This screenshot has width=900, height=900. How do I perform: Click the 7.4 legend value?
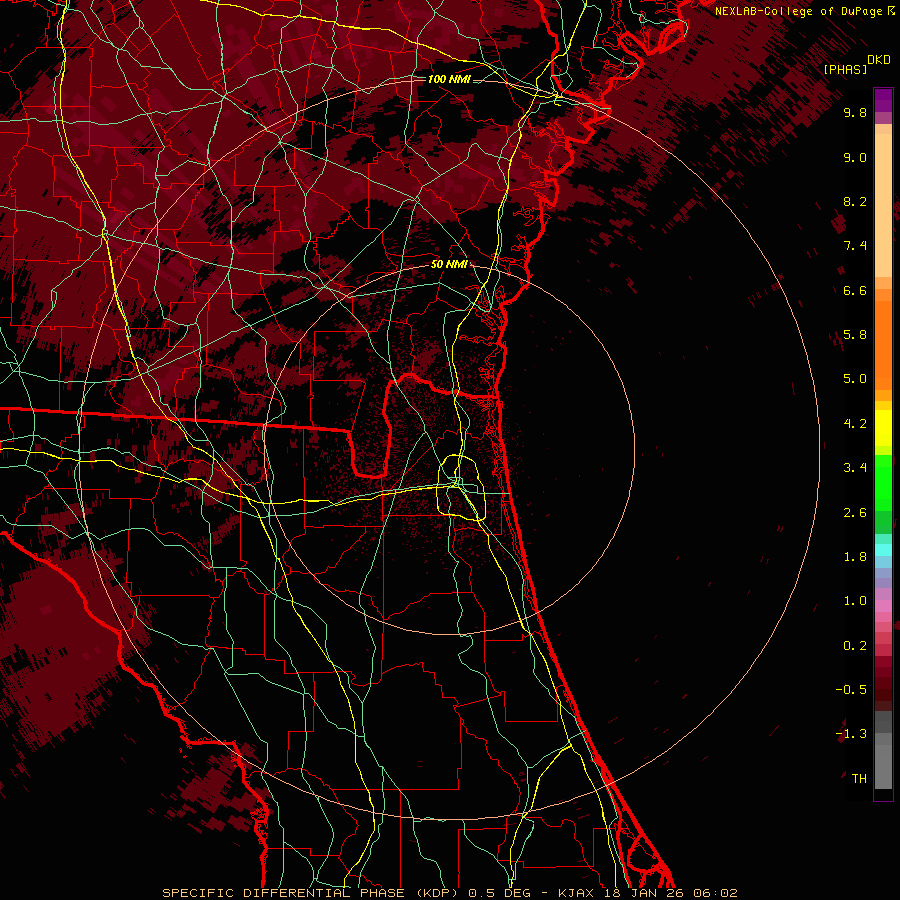tap(855, 246)
